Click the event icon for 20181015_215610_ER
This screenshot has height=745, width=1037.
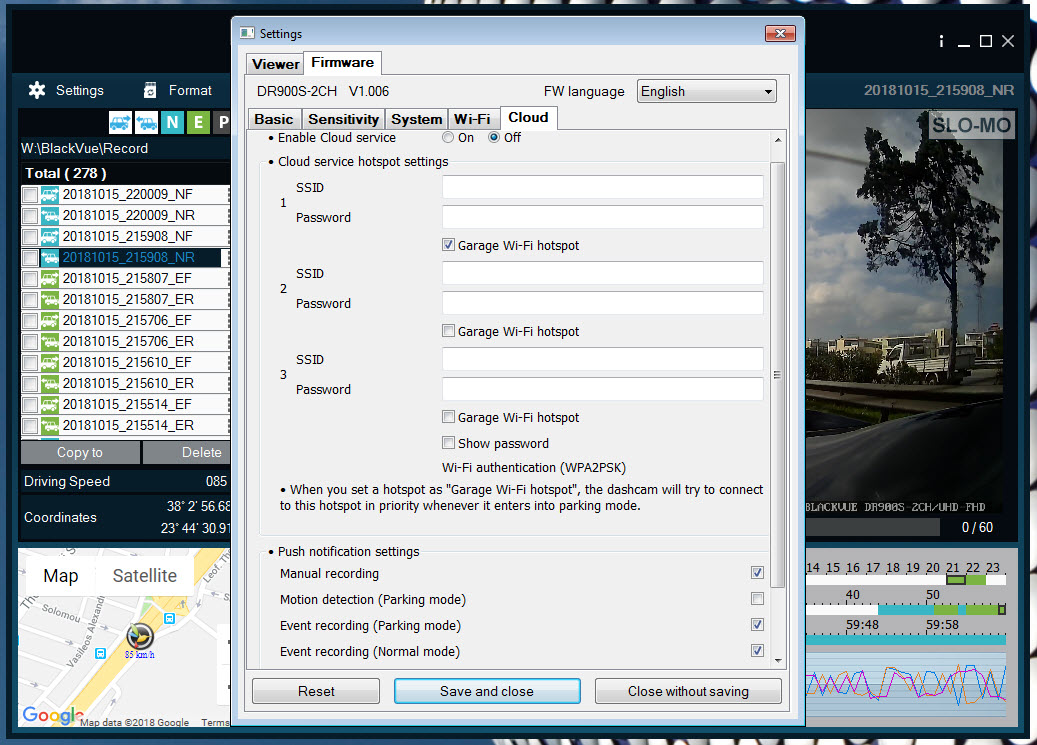(50, 384)
